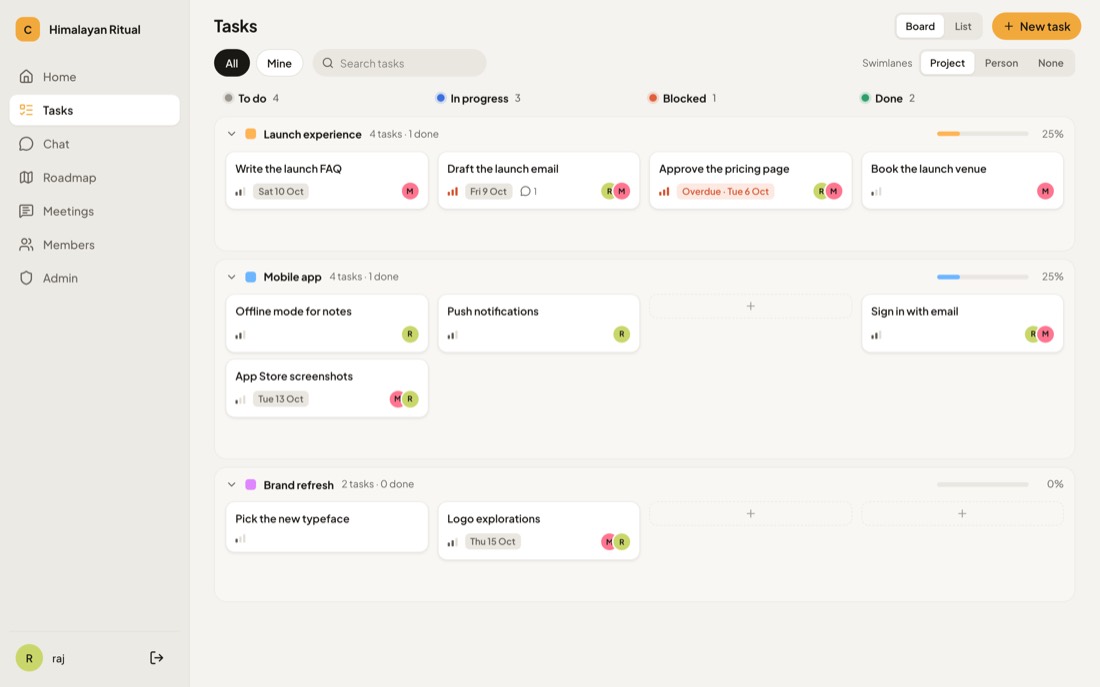Click the Mobile app progress bar
The height and width of the screenshot is (687, 1100).
[x=982, y=277]
